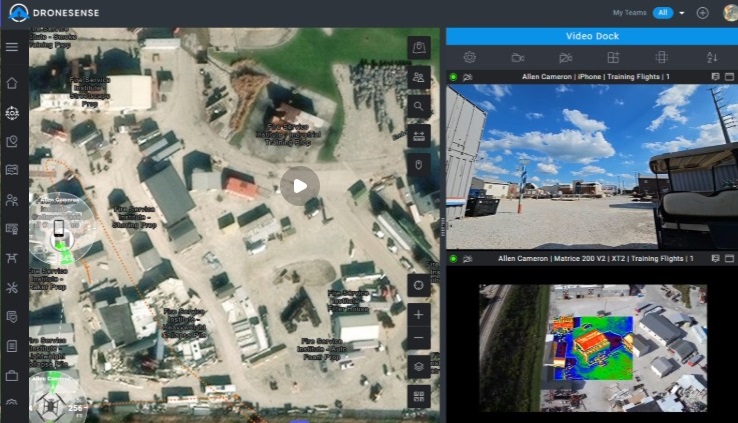Collapse the sidebar using bottom chevron icon
738x423 pixels.
[x=12, y=402]
